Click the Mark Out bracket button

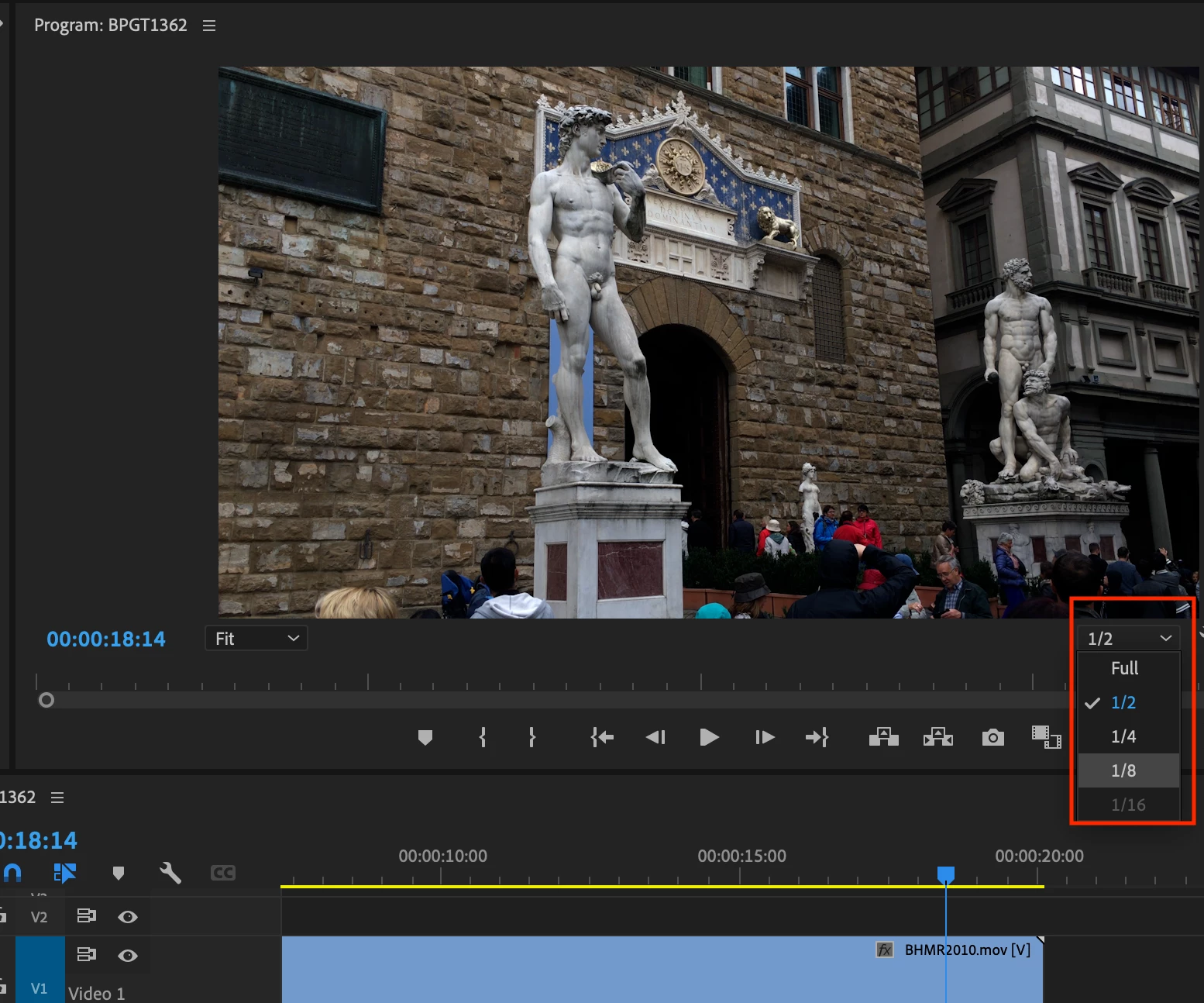click(531, 737)
